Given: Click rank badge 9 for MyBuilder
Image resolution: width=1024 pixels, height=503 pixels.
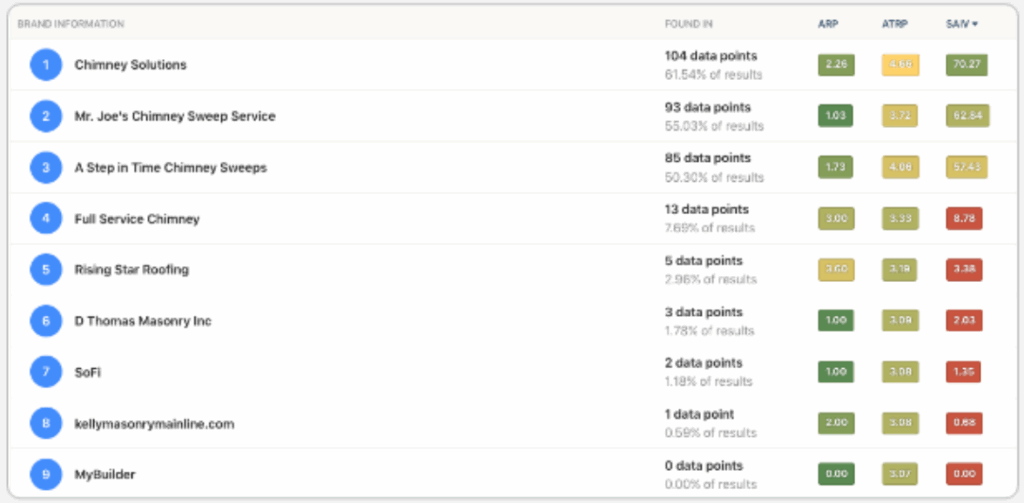Looking at the screenshot, I should (x=45, y=475).
